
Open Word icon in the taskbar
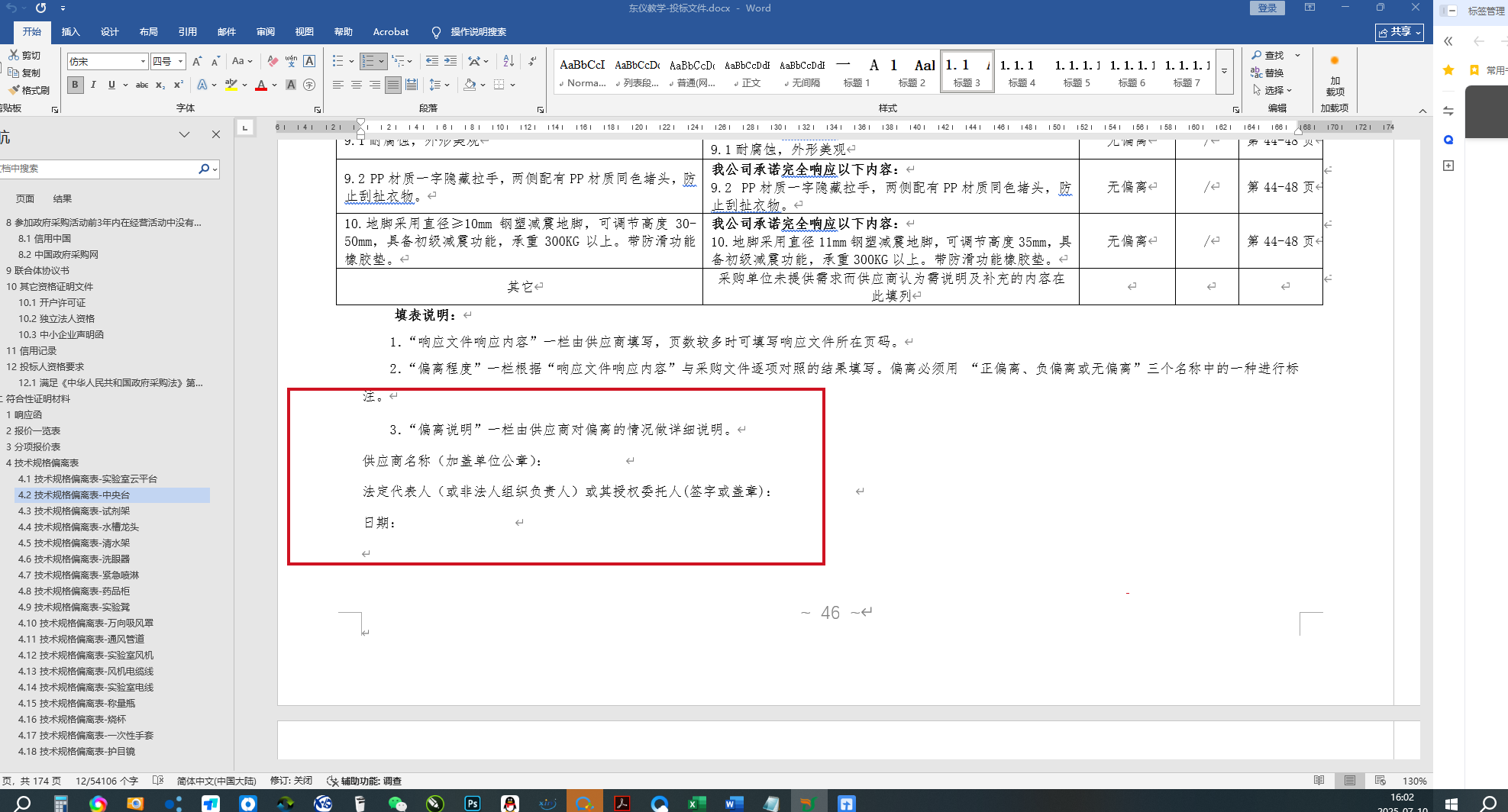coord(734,804)
